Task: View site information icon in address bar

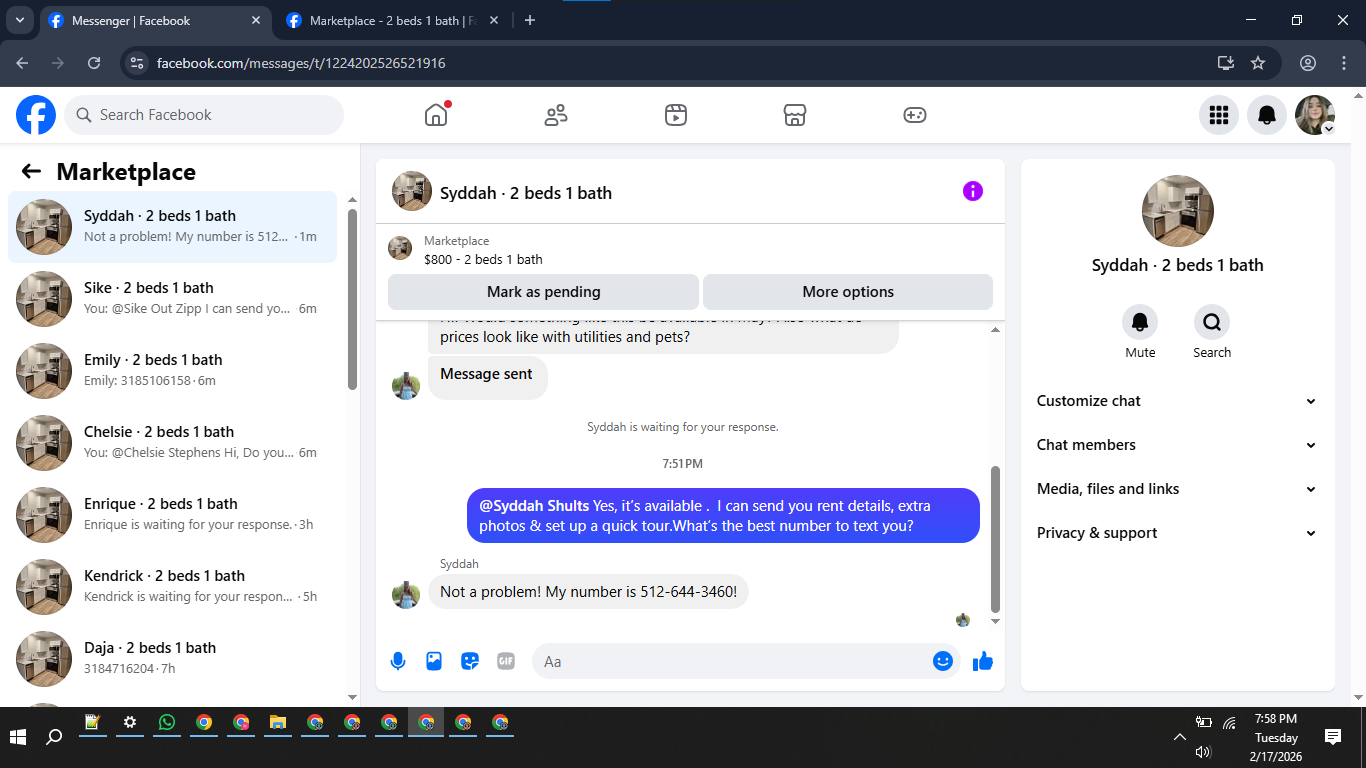Action: click(137, 63)
